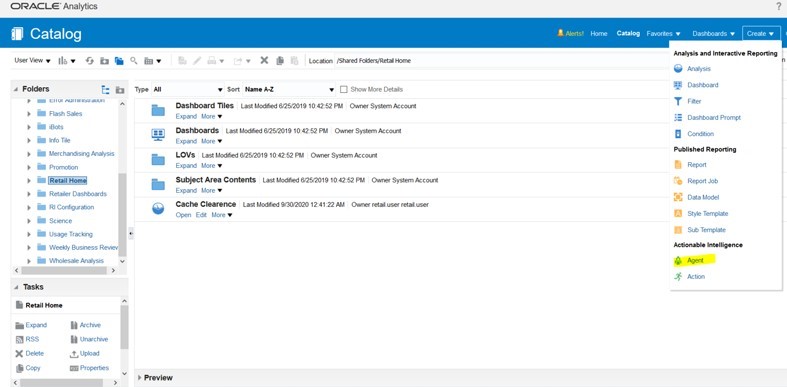Expand the Science folder tree arrow
Viewport: 787px width, 387px height.
click(x=29, y=221)
